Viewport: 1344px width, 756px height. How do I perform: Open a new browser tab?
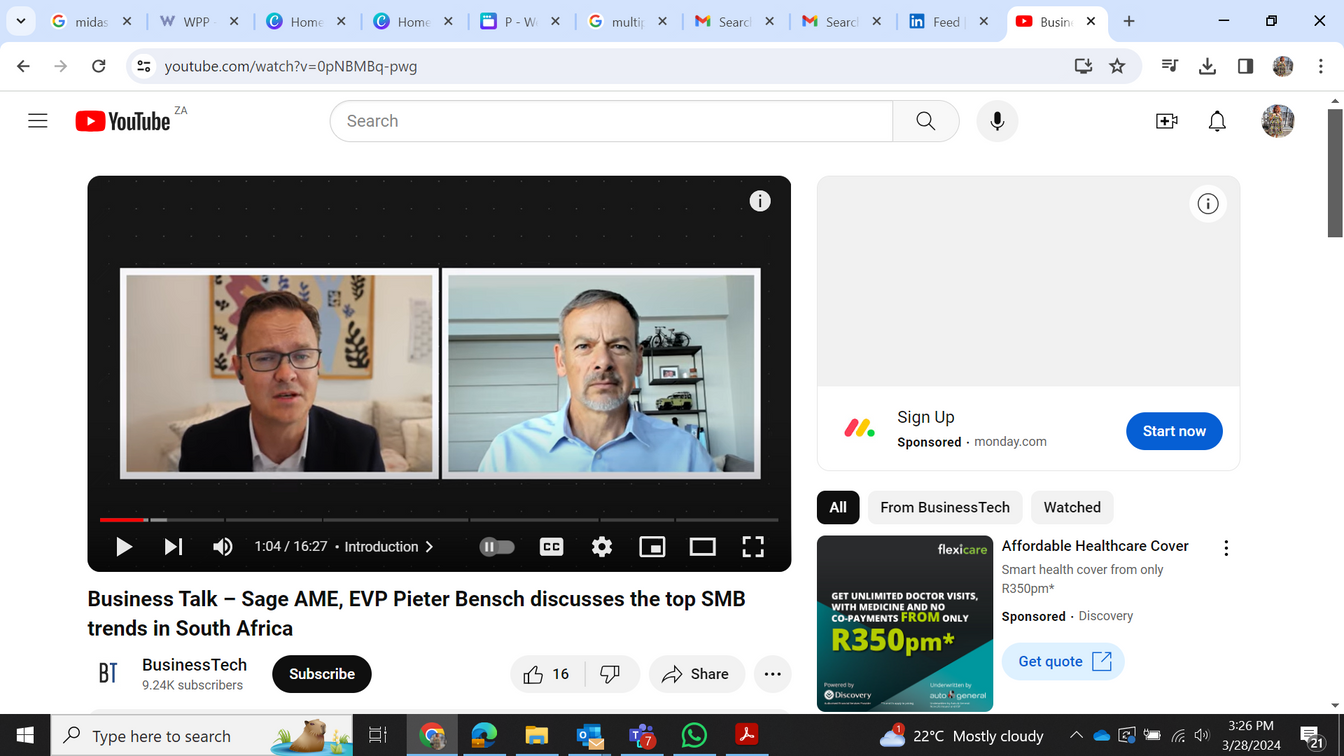(x=1129, y=21)
